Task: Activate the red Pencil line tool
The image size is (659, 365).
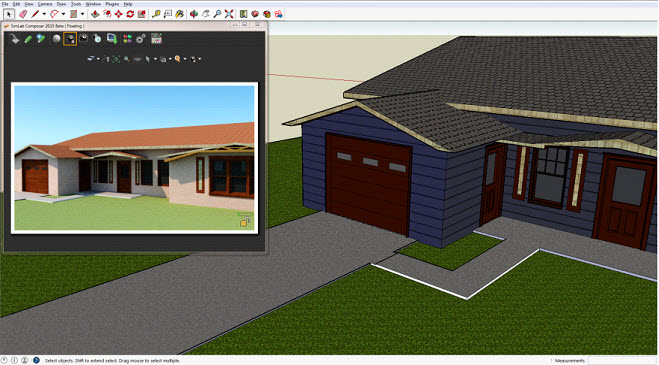Action: point(35,14)
